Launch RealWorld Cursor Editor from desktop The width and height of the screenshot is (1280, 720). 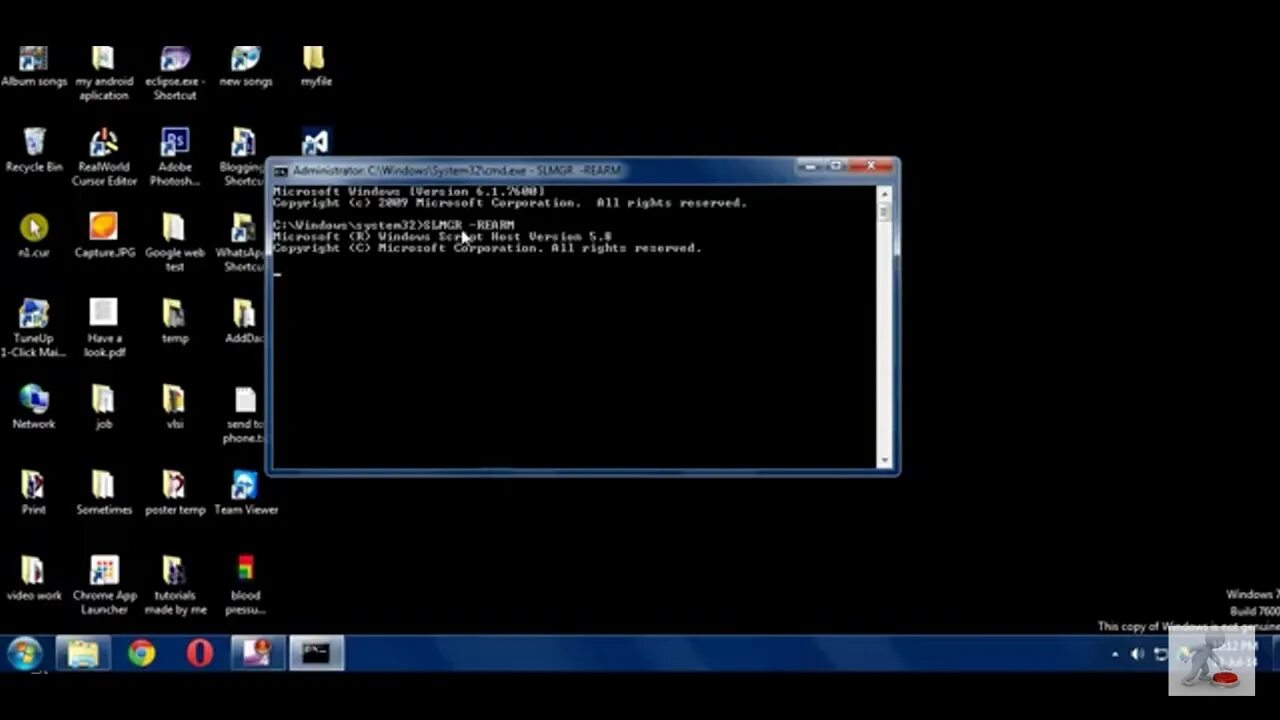click(104, 158)
